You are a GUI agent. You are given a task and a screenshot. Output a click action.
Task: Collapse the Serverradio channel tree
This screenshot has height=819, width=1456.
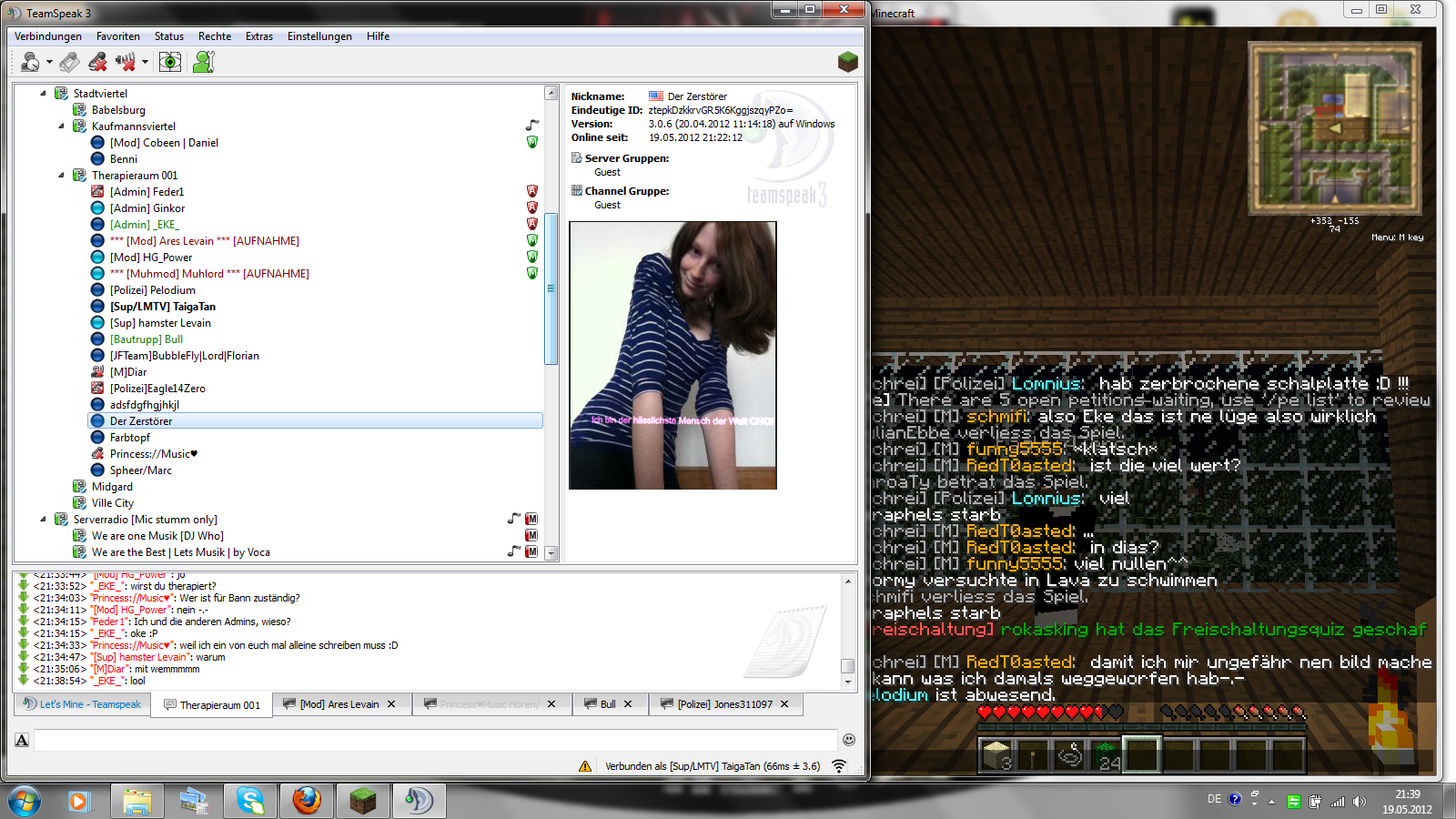pos(43,520)
